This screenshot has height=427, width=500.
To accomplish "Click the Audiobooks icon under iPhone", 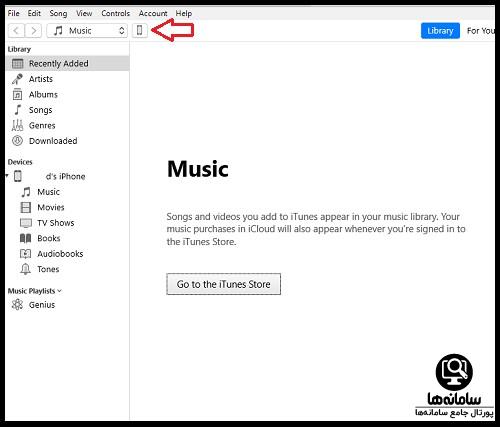I will (x=26, y=254).
